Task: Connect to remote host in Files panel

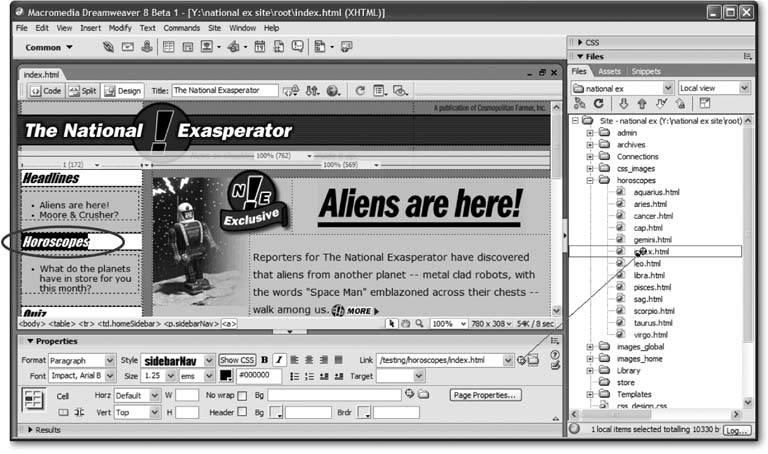Action: 580,103
